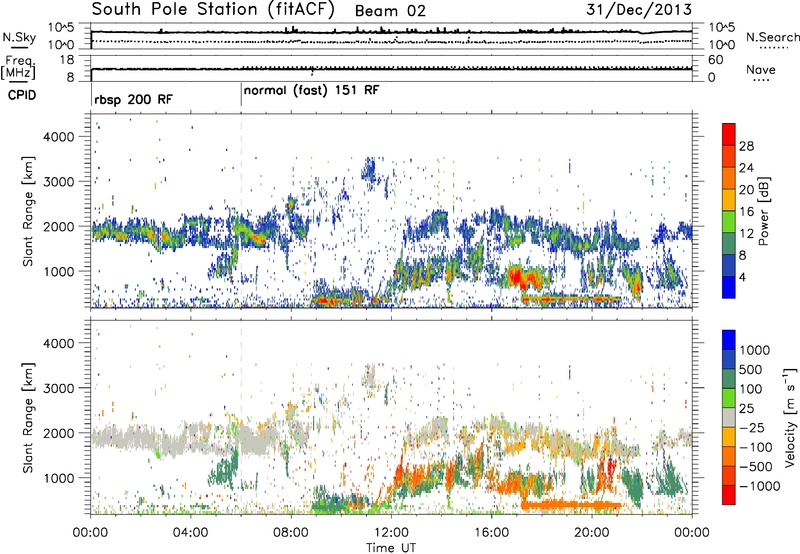Click the '4000' tick of the power panel

[58, 137]
